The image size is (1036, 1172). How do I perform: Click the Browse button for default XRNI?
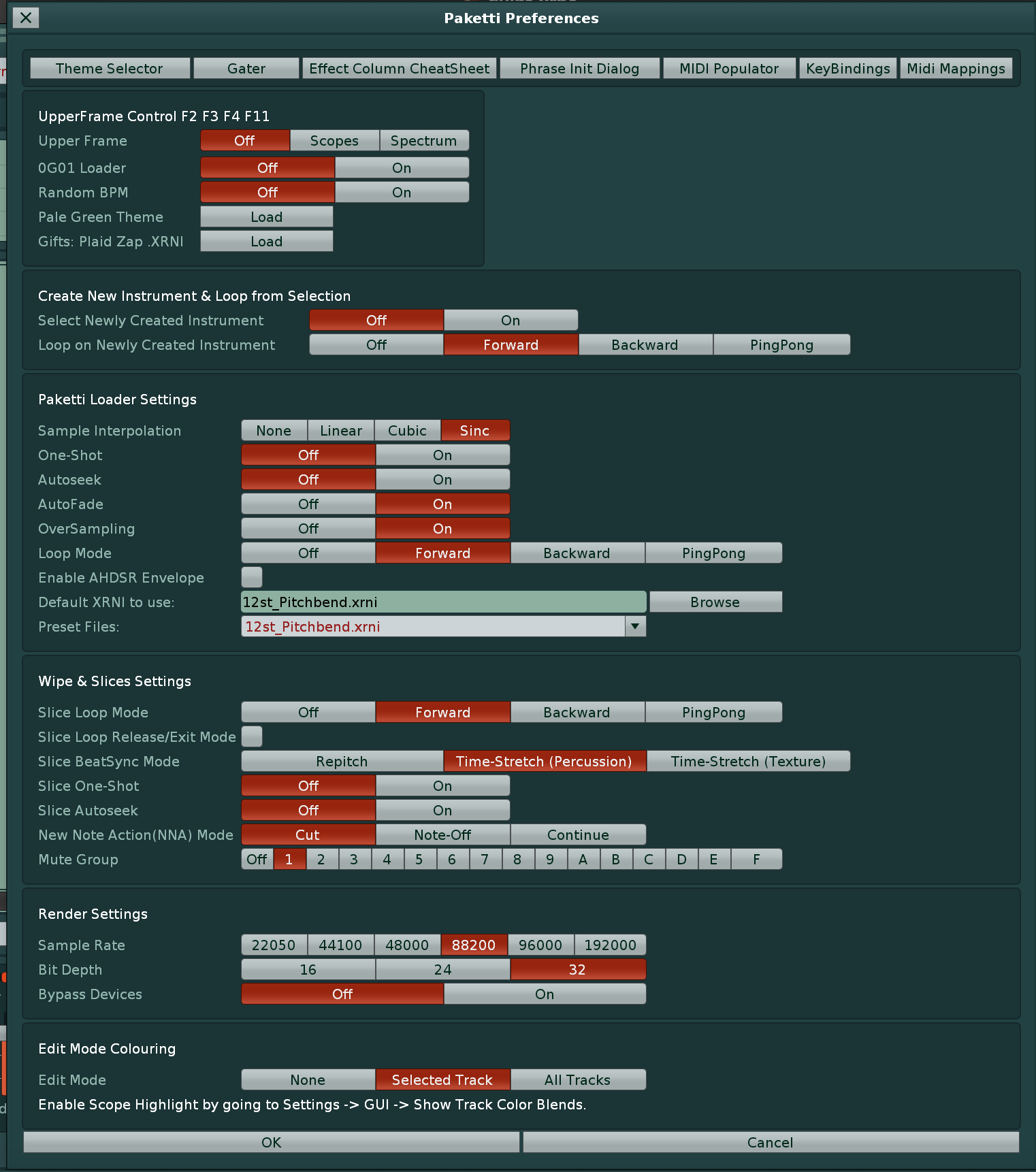point(715,602)
